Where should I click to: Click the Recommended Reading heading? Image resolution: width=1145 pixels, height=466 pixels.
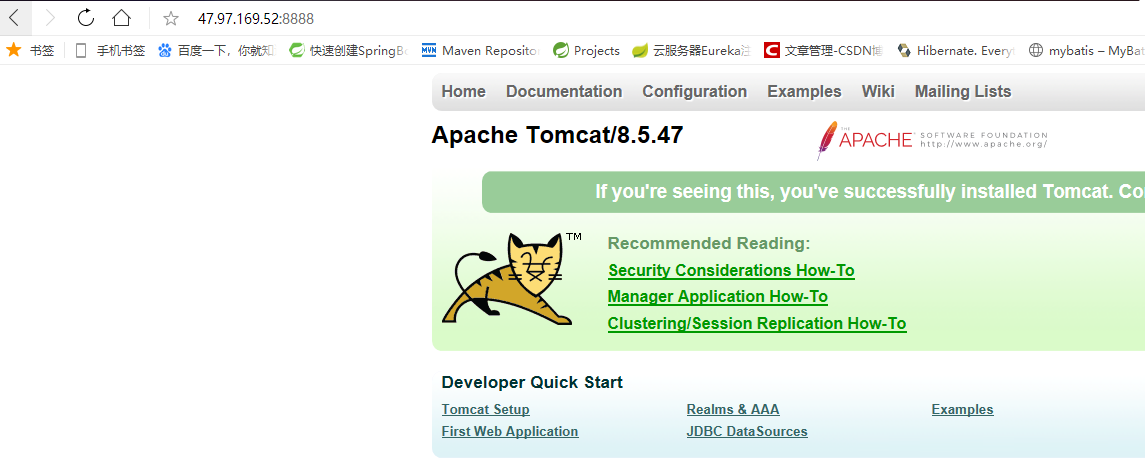(x=709, y=243)
